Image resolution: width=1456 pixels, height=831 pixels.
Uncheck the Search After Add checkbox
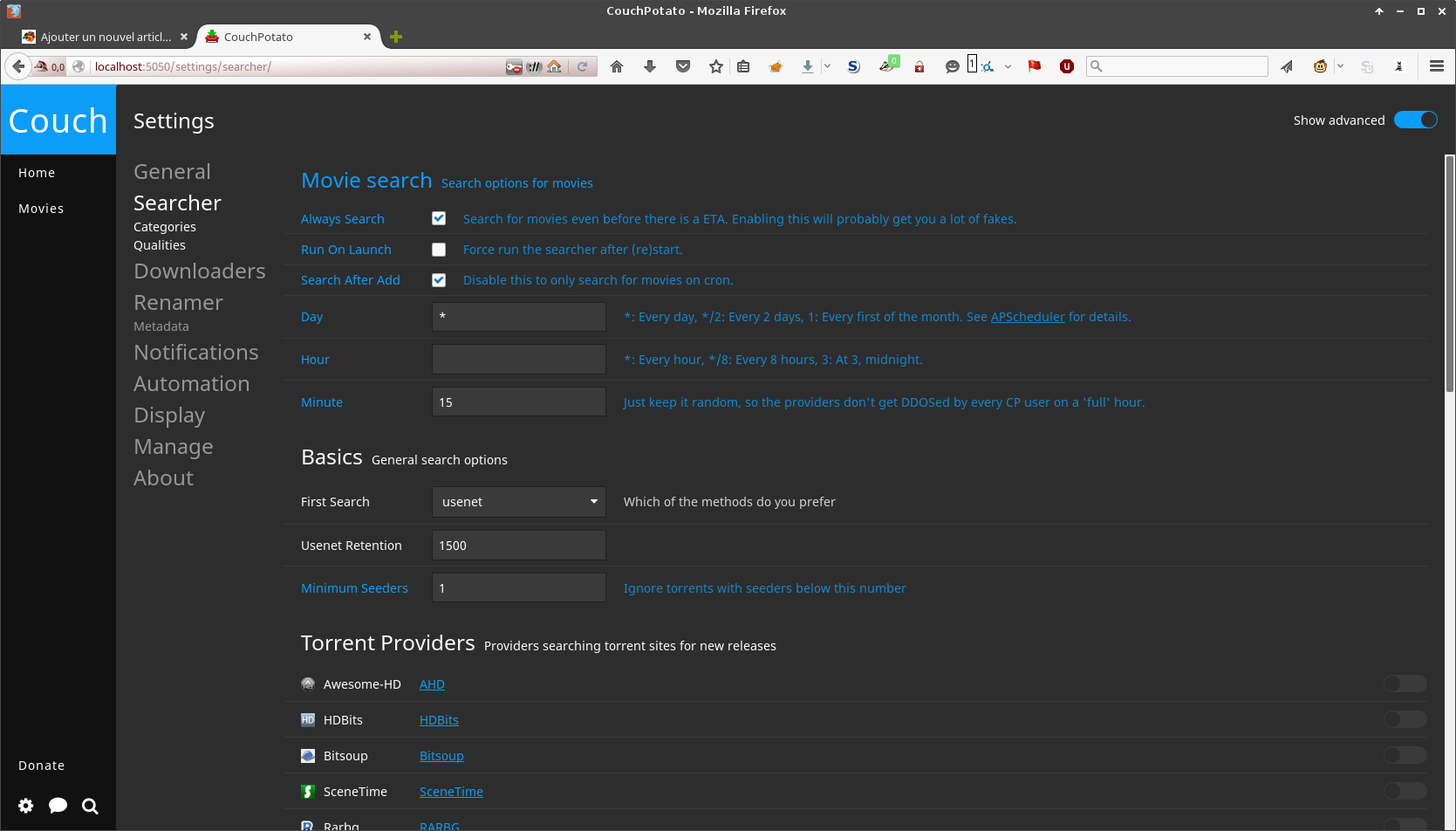click(439, 280)
